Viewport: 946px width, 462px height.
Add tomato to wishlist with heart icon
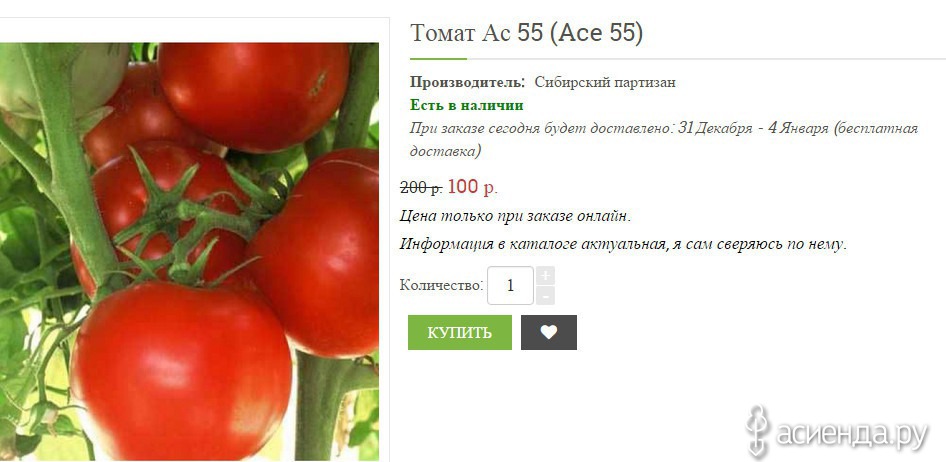coord(548,332)
